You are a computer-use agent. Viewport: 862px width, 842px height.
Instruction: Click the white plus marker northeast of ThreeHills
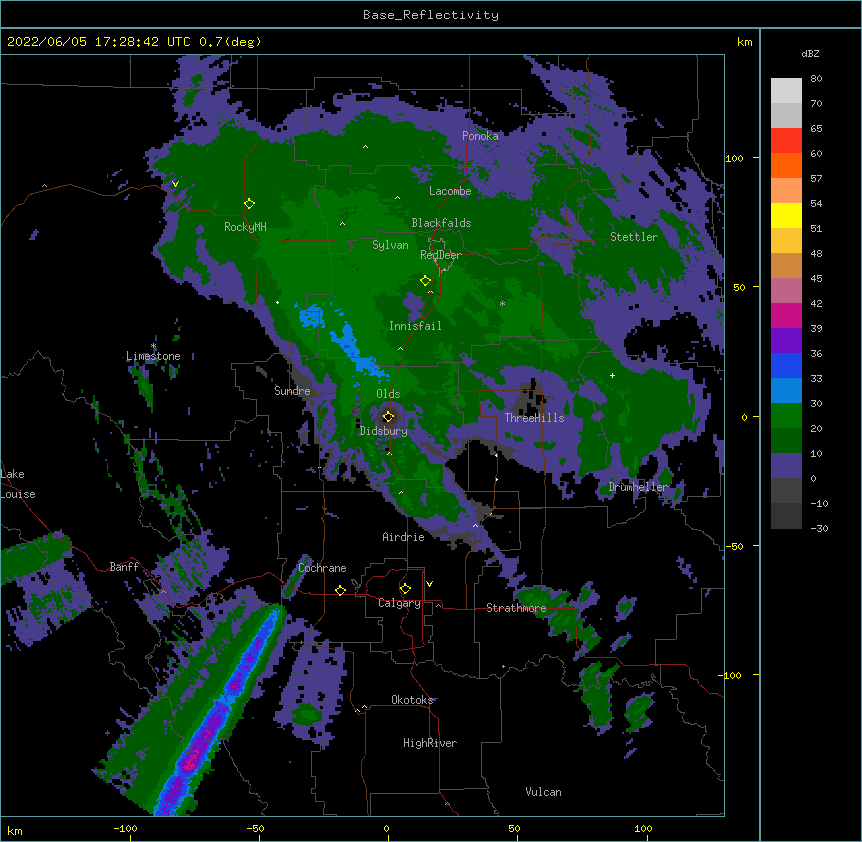[x=612, y=375]
